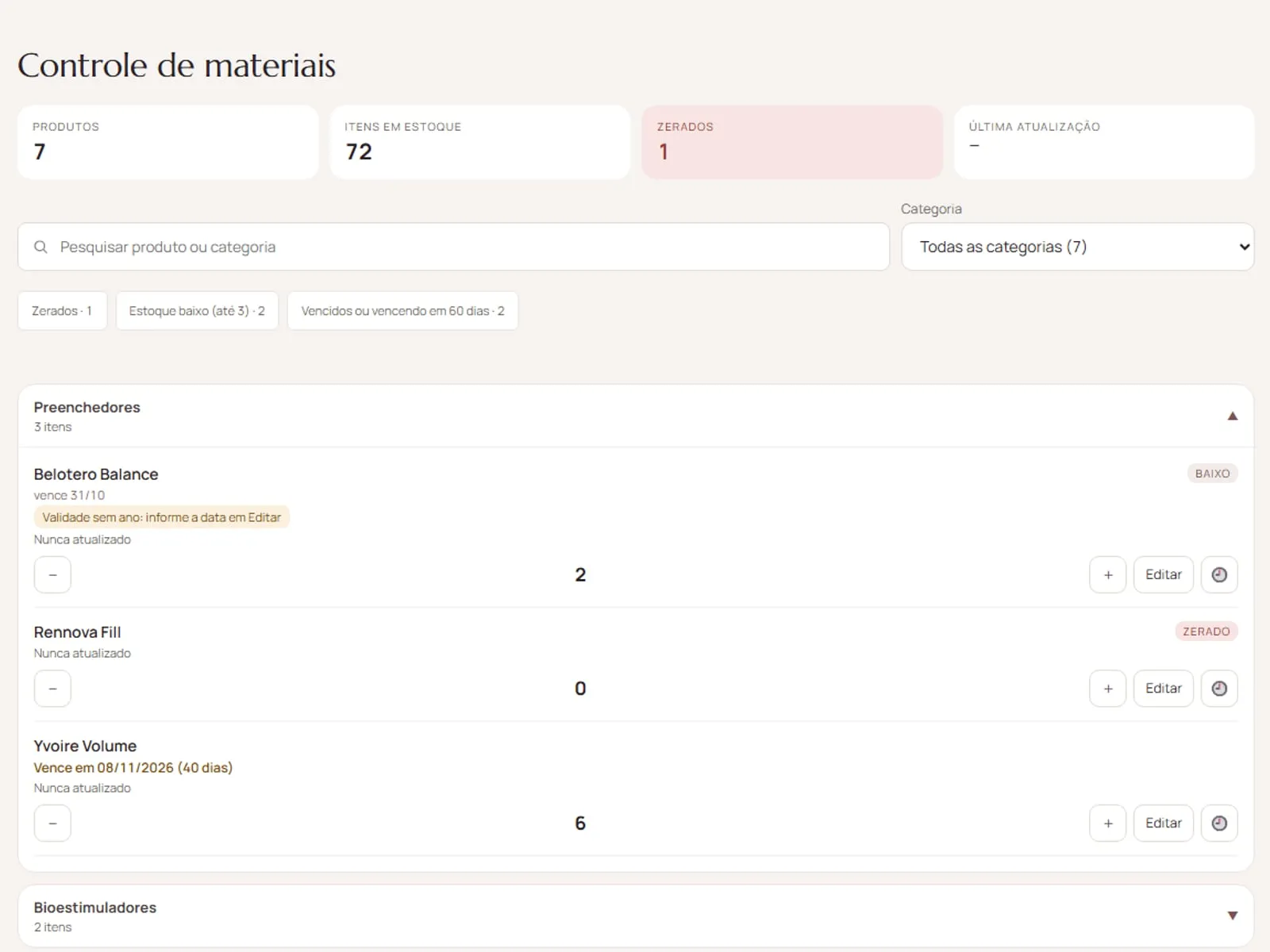This screenshot has width=1270, height=952.
Task: Click the 'Preenchedores' section title
Action: (87, 407)
